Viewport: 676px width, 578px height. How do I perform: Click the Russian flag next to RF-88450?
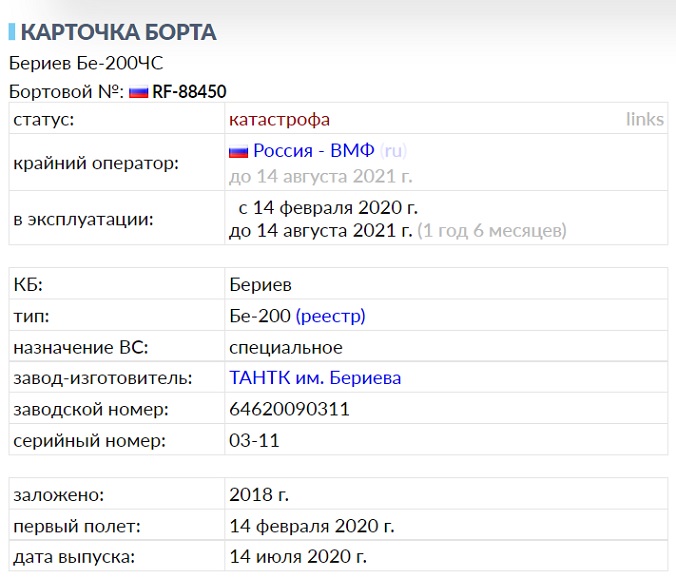[x=138, y=92]
